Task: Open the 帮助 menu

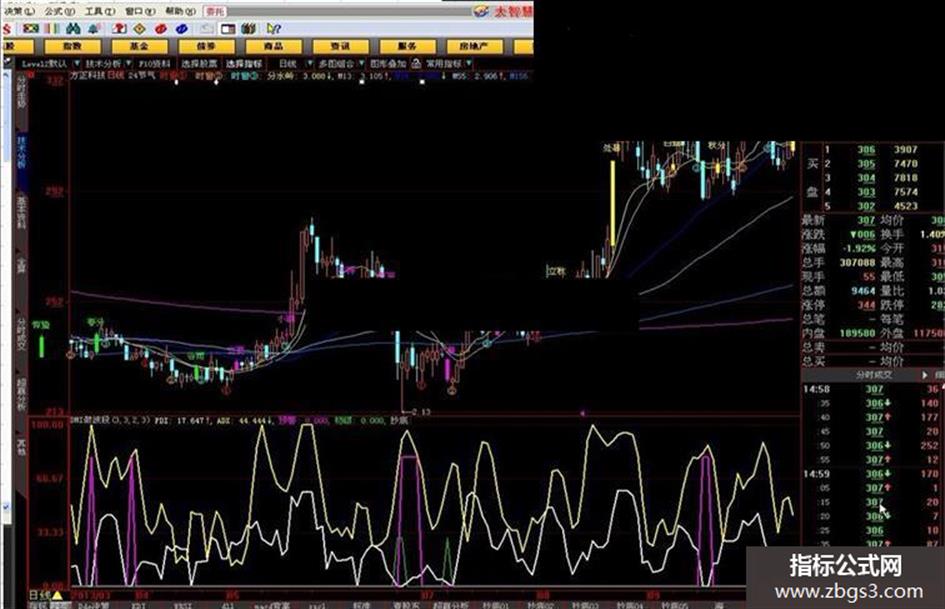Action: (180, 11)
